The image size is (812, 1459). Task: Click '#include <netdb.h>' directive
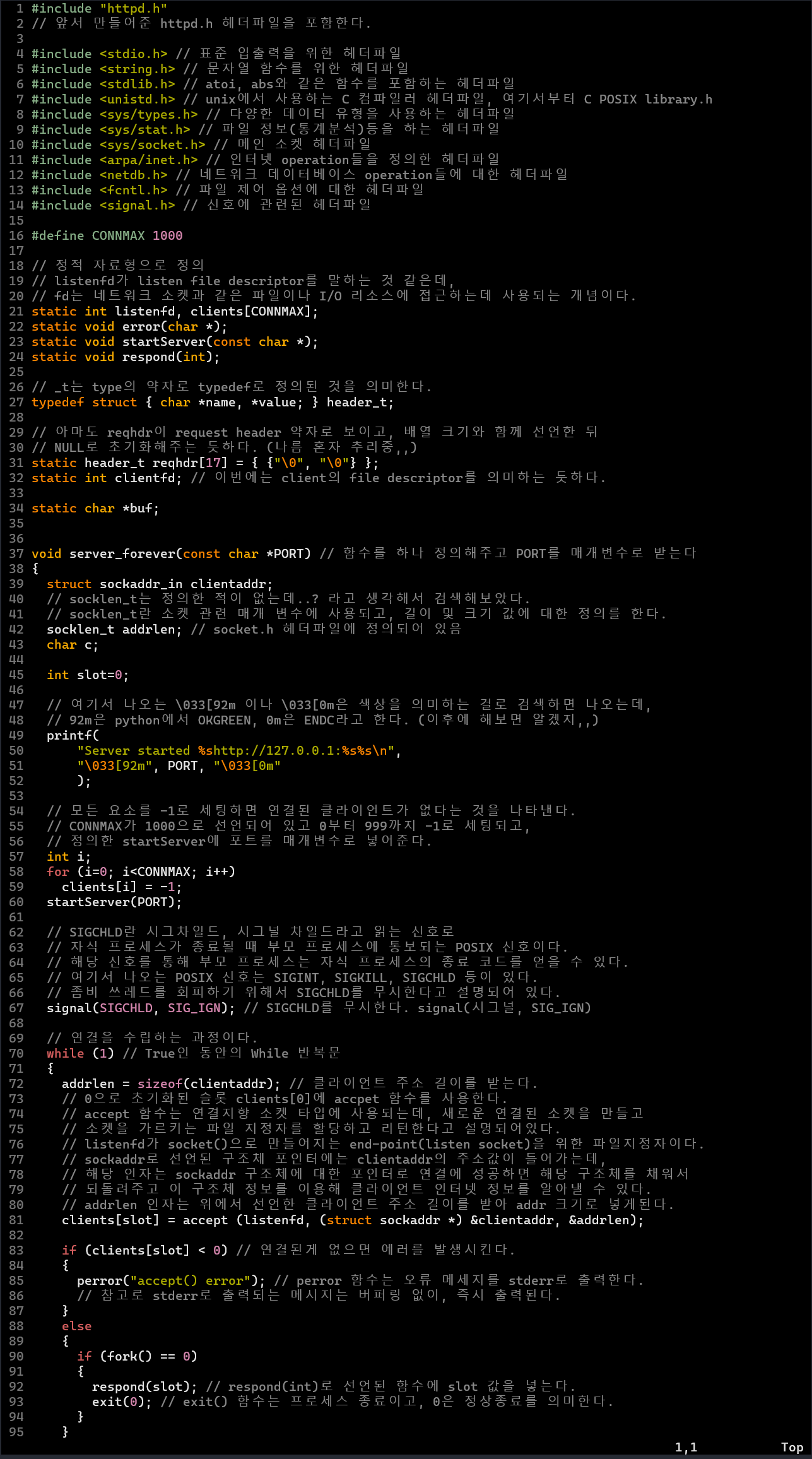[x=99, y=175]
